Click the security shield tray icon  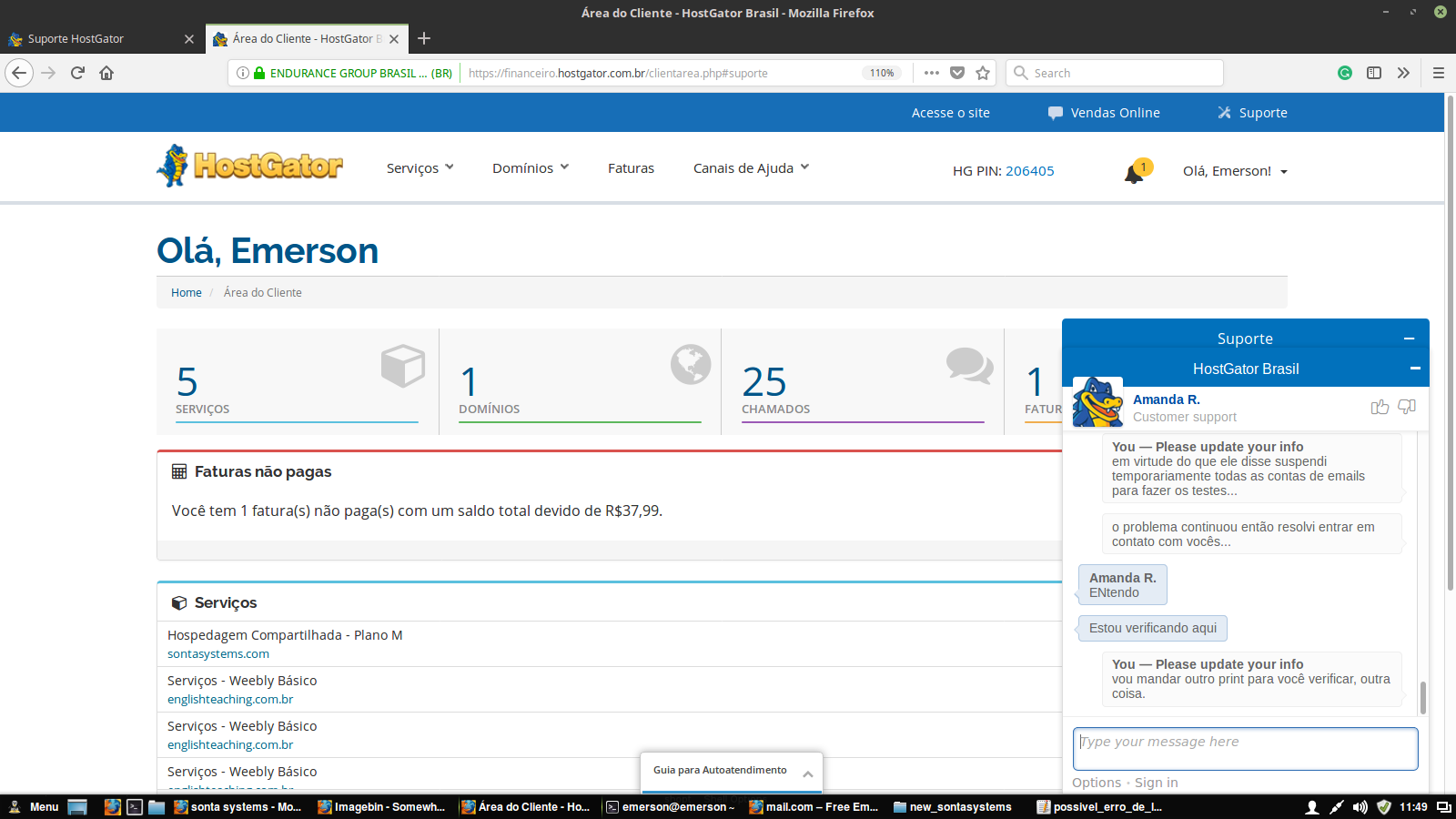1384,807
